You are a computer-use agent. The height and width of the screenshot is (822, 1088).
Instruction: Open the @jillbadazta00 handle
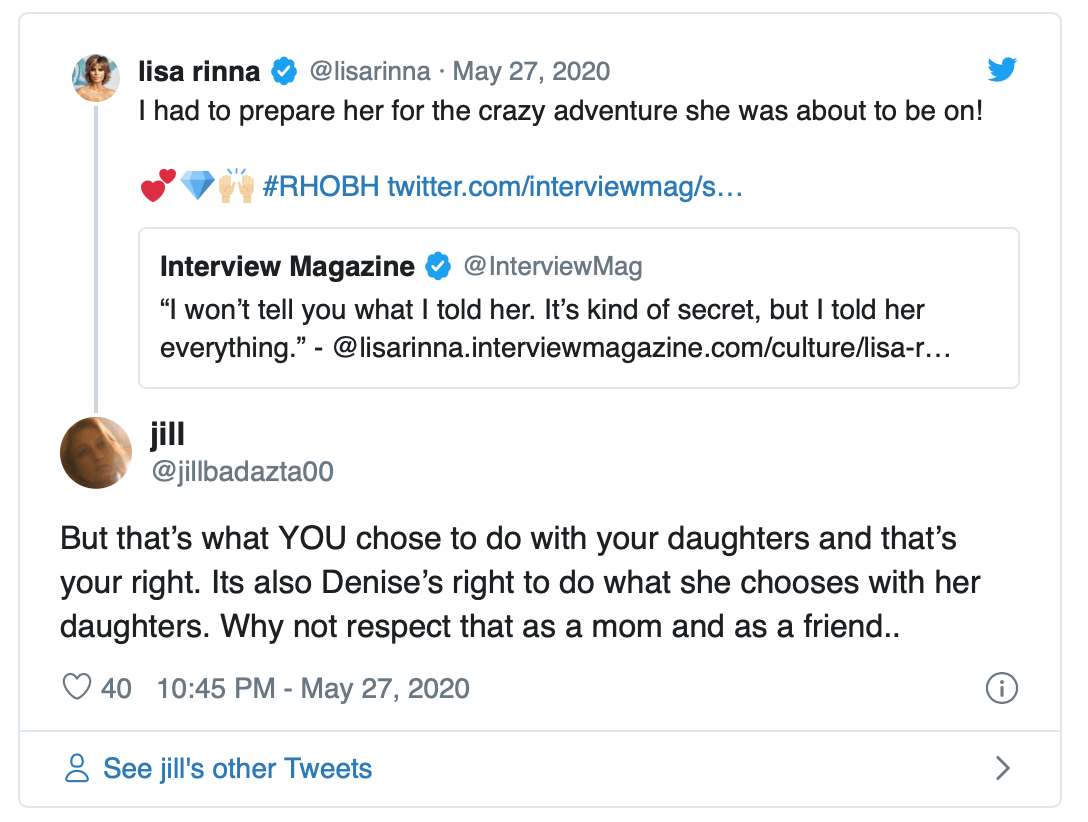[x=241, y=471]
